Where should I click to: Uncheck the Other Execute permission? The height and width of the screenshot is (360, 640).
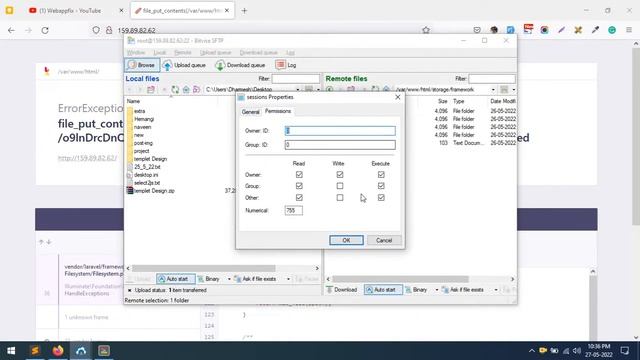pyautogui.click(x=381, y=198)
